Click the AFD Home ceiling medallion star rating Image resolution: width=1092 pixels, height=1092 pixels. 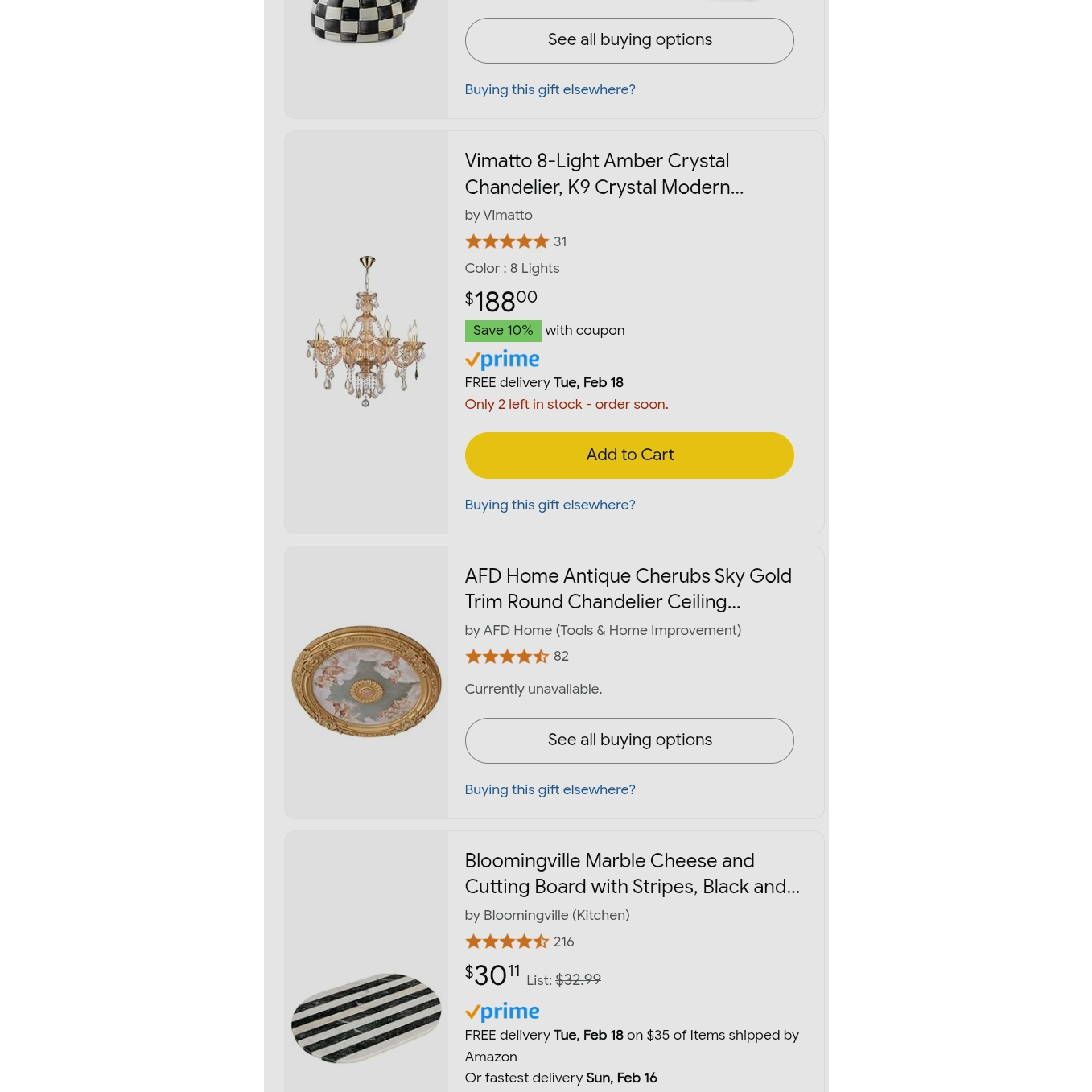[507, 657]
